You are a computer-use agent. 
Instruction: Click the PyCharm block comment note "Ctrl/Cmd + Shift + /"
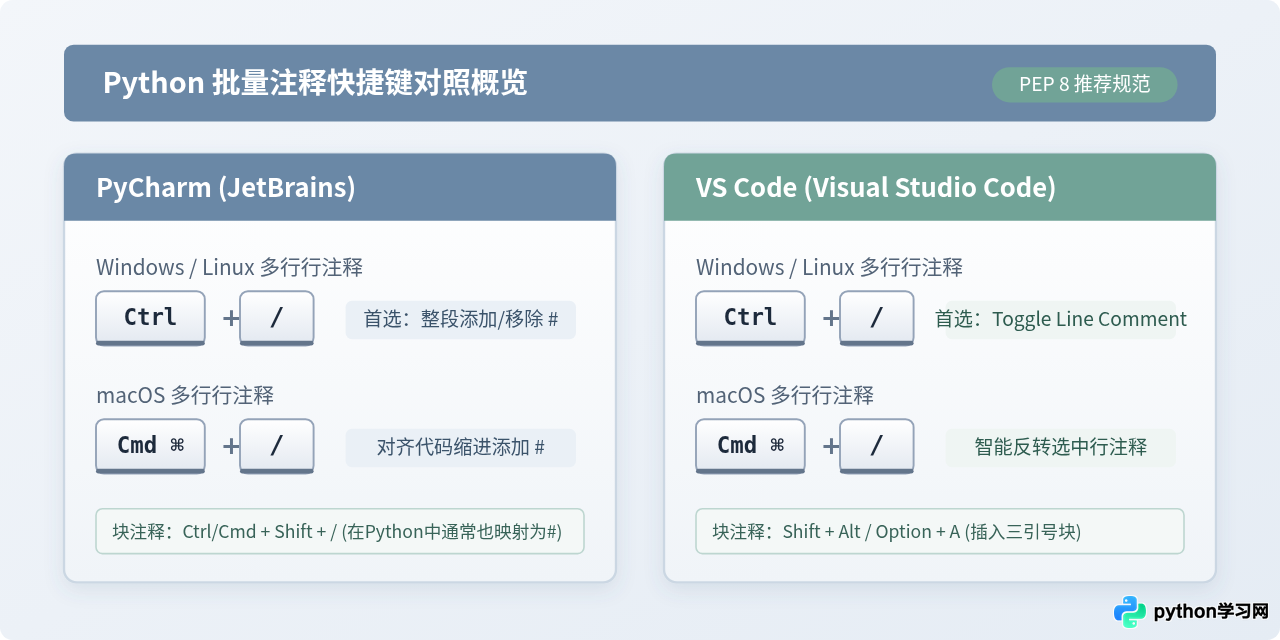340,531
